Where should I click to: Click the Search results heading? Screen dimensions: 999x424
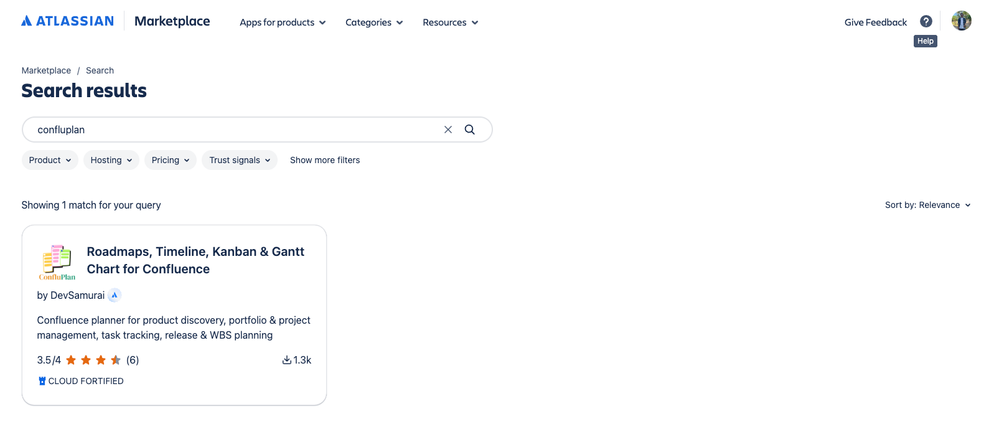coord(84,91)
